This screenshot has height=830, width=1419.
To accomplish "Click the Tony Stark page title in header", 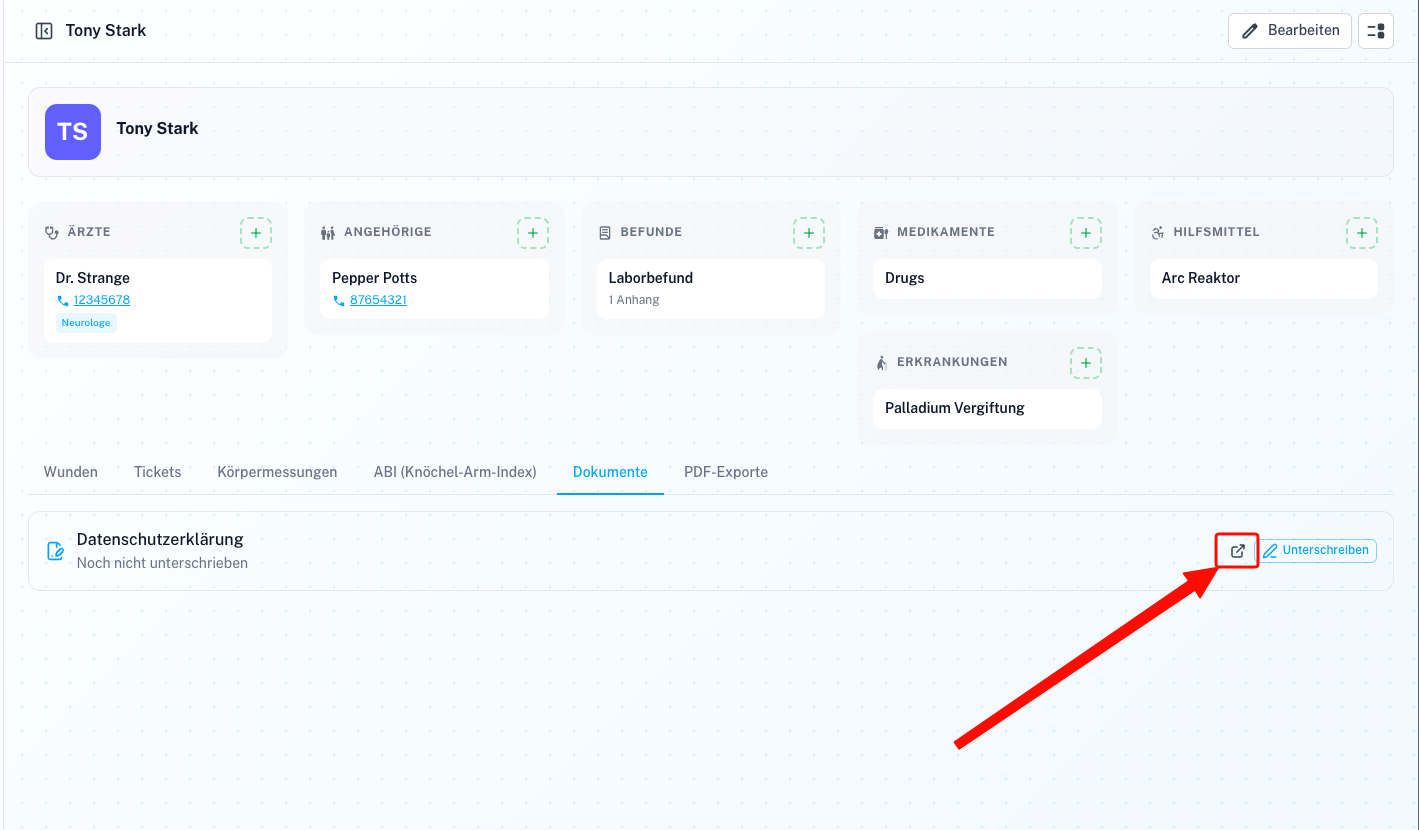I will pos(106,31).
